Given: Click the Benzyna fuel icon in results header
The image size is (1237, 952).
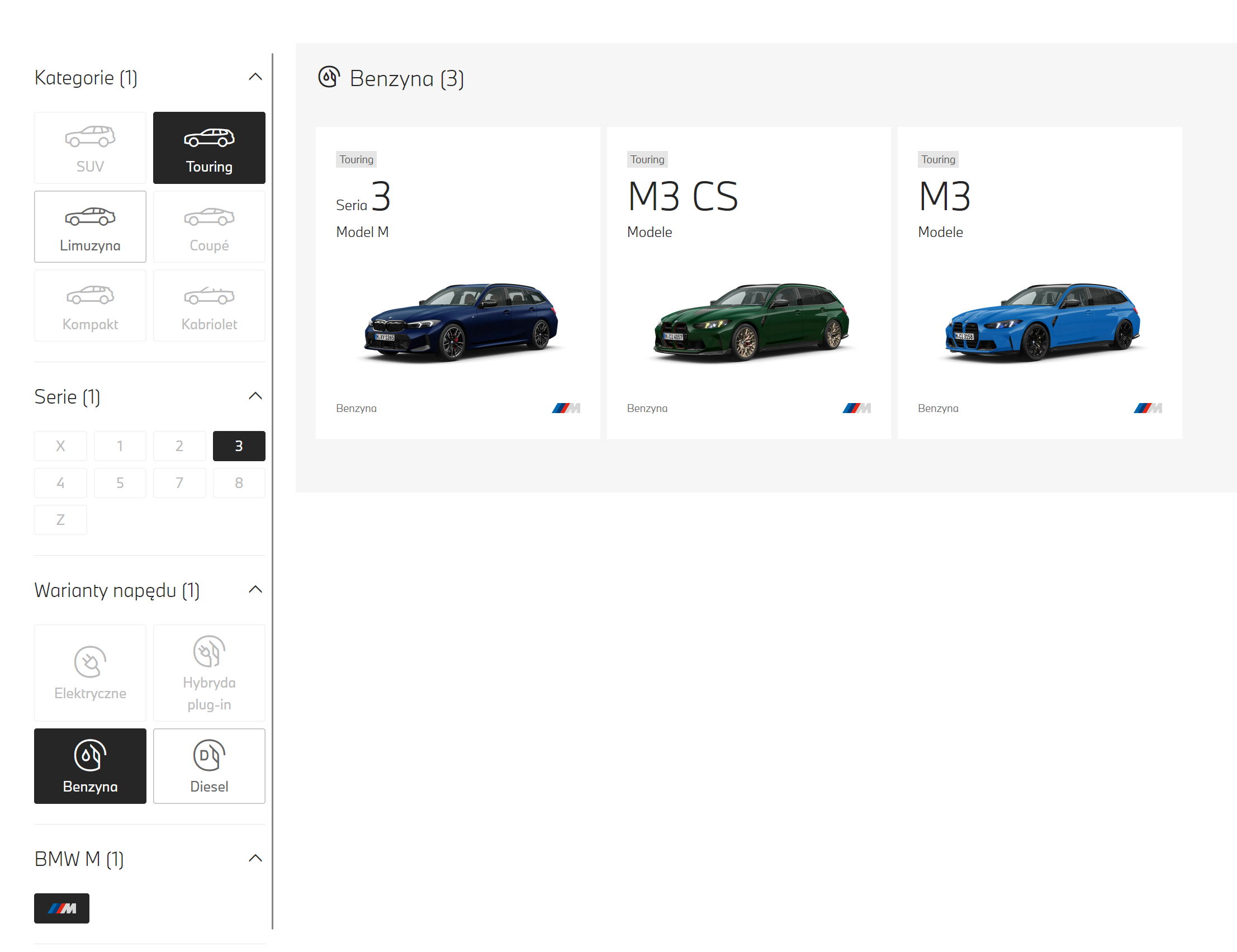Looking at the screenshot, I should click(x=329, y=77).
